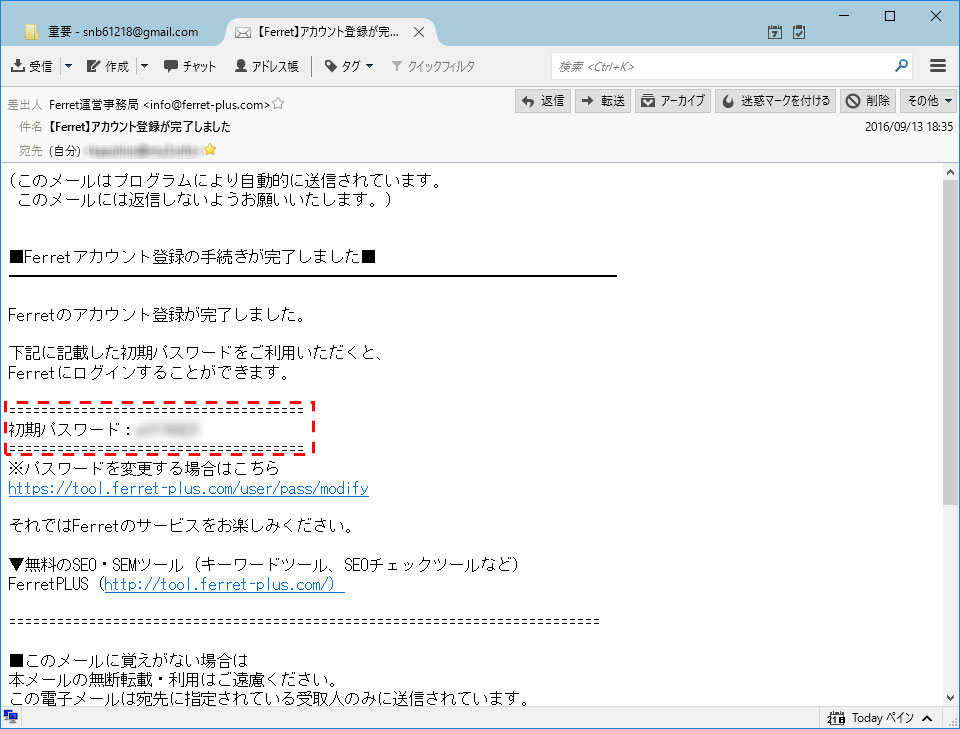Click the subject 【Ferret】アカウント登録が完了しました
The width and height of the screenshot is (960, 729).
(x=140, y=127)
